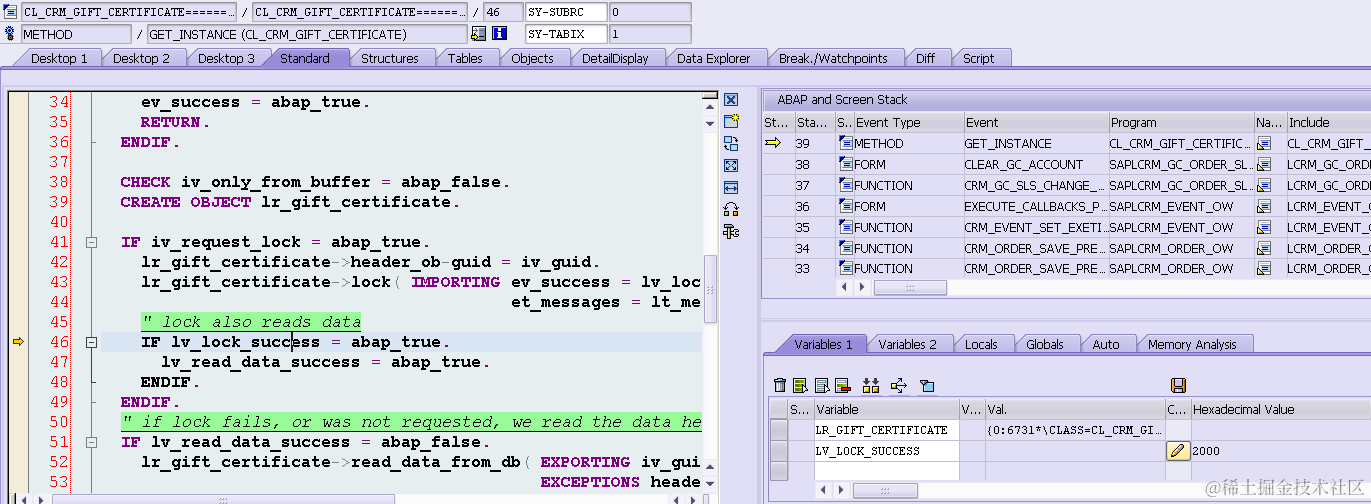Screen dimensions: 1371x504
Task: Click the Event Type column header
Action: pyautogui.click(x=908, y=122)
